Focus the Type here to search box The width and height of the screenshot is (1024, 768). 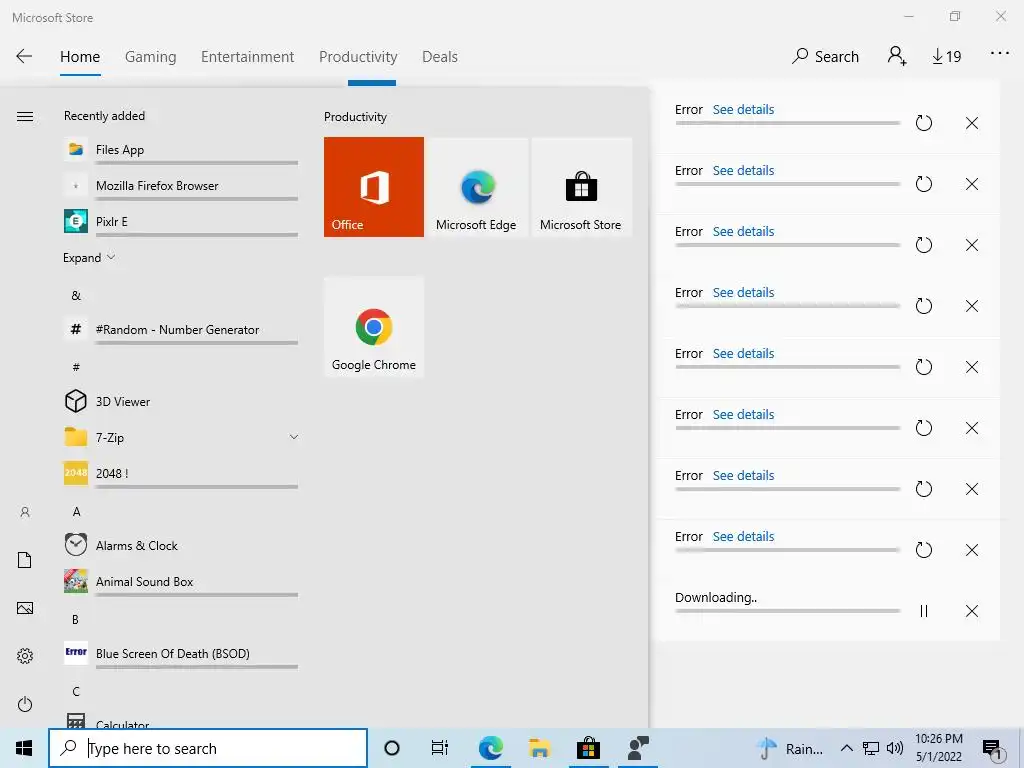(x=208, y=748)
